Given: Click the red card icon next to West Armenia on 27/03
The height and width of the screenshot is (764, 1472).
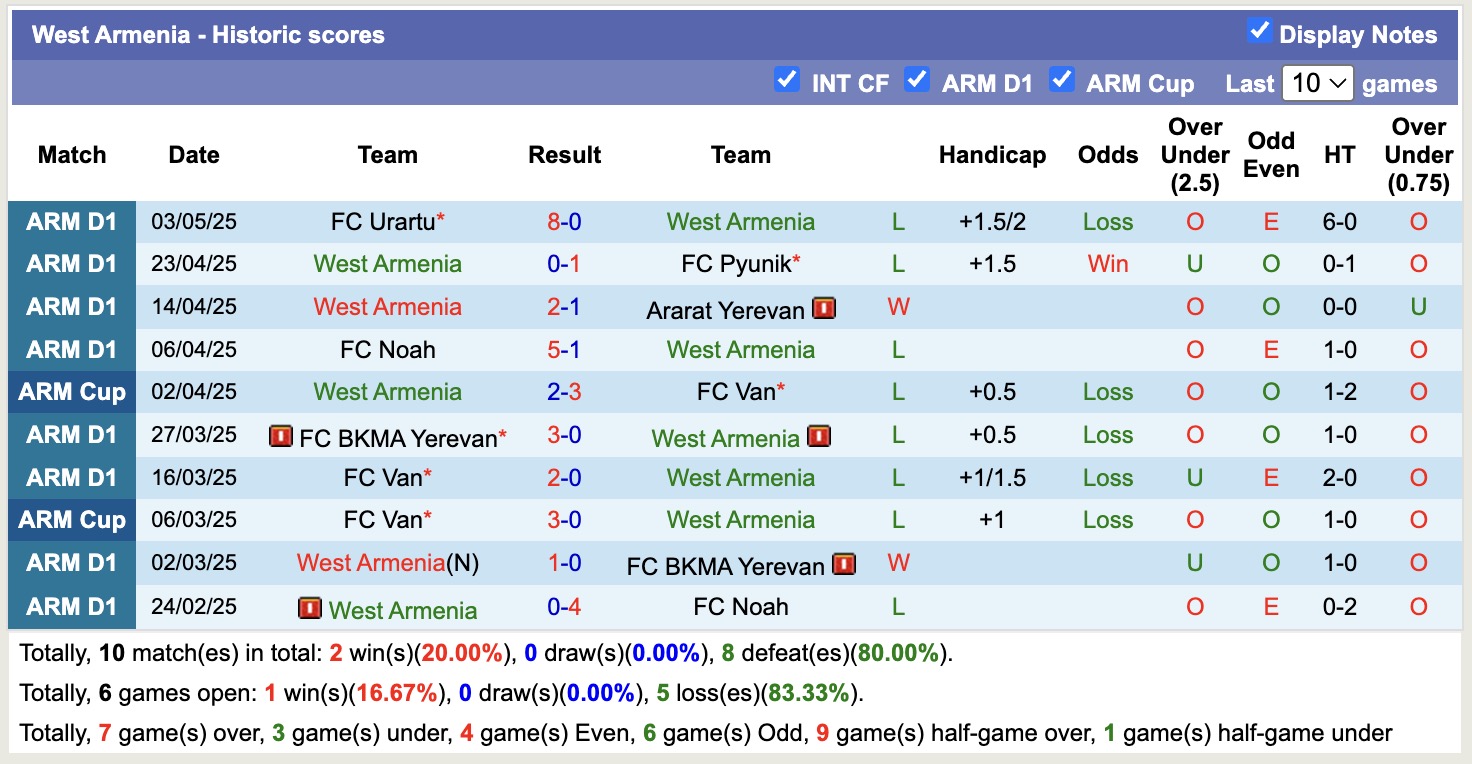Looking at the screenshot, I should [819, 436].
